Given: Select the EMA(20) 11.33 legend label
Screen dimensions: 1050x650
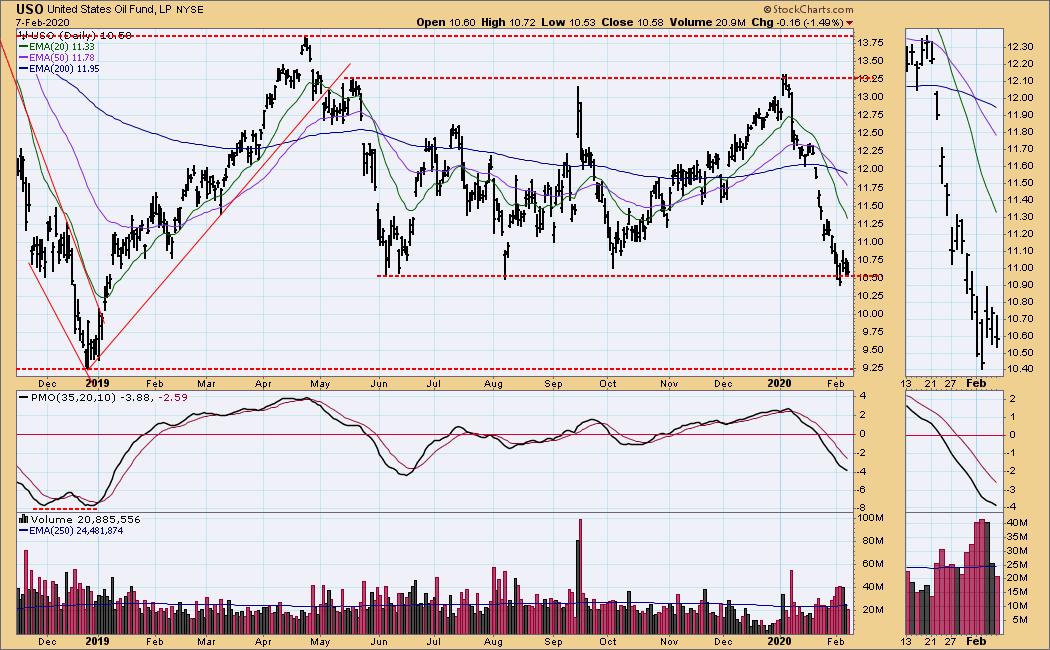Looking at the screenshot, I should click(62, 47).
